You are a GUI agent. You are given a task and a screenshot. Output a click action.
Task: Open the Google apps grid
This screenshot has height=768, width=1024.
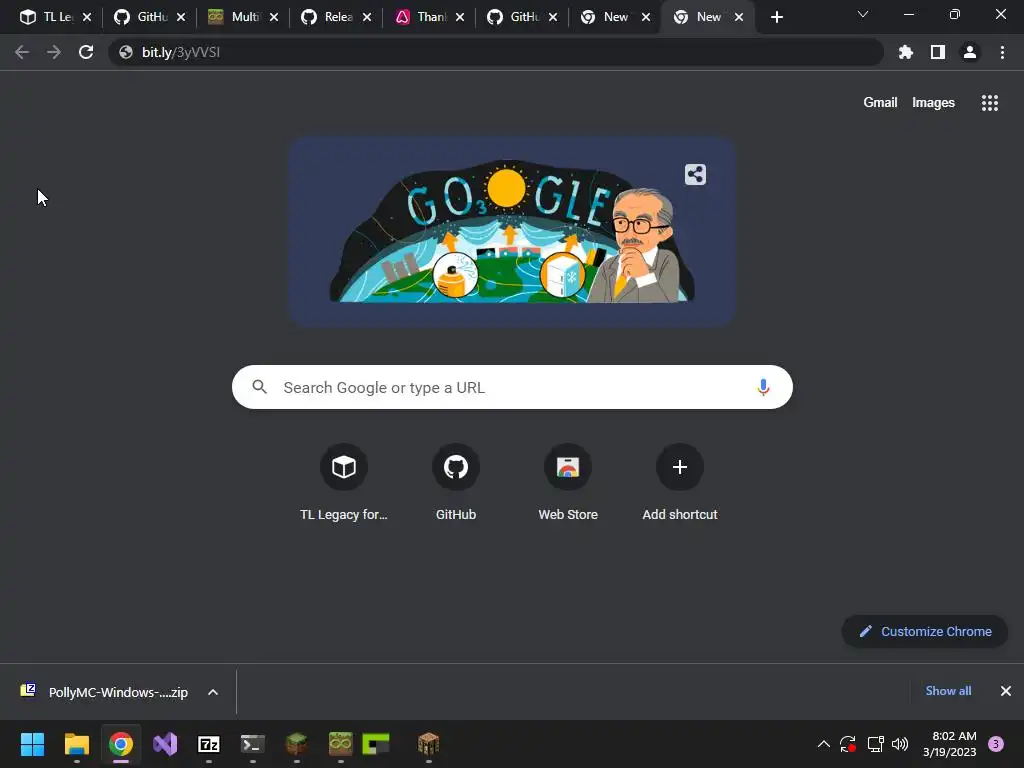pyautogui.click(x=989, y=103)
